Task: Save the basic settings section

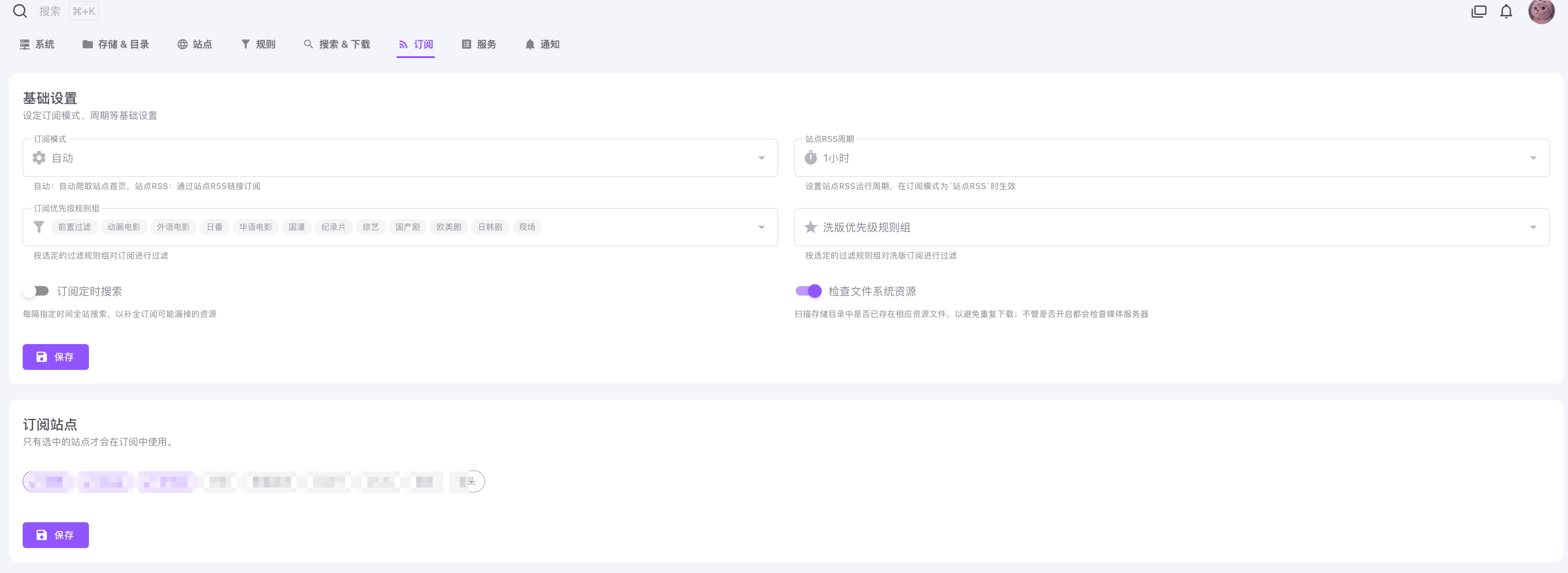Action: [x=55, y=357]
